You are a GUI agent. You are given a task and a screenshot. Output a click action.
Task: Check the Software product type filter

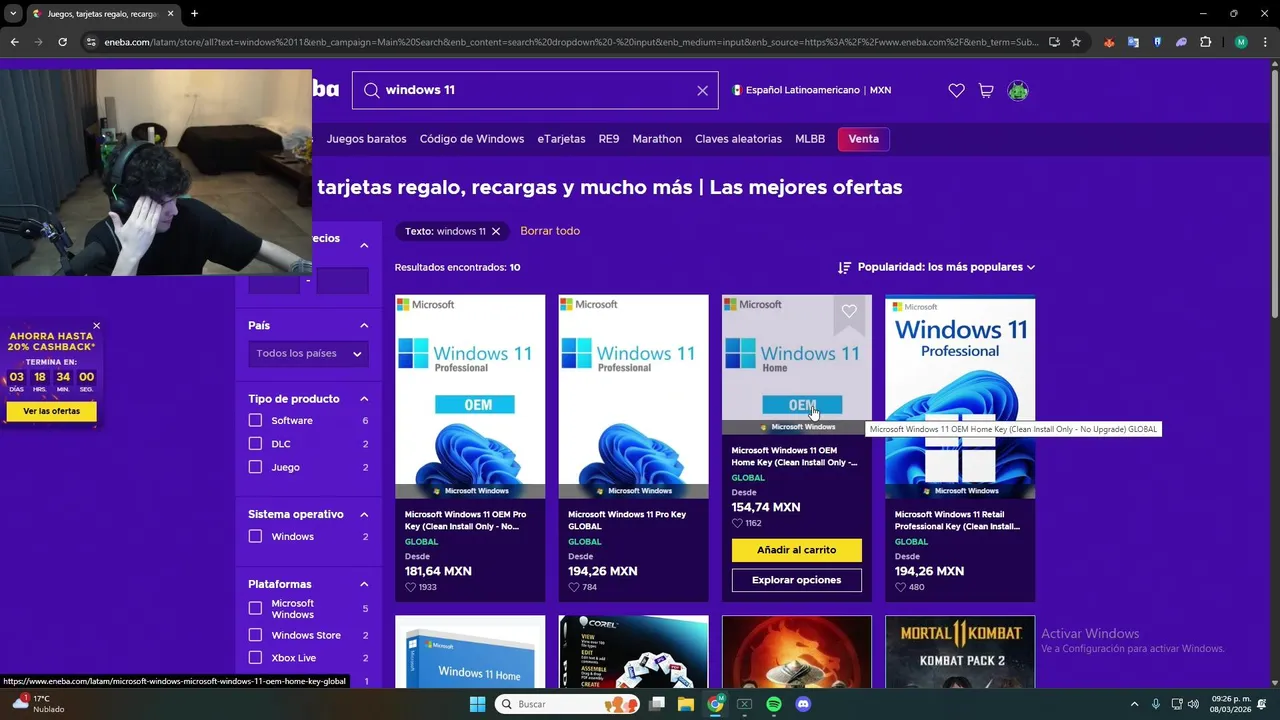255,420
